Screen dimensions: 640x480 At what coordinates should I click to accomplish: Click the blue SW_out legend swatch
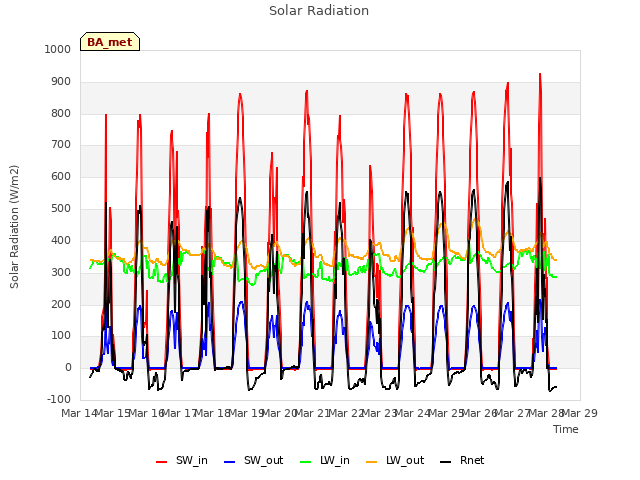pos(230,462)
